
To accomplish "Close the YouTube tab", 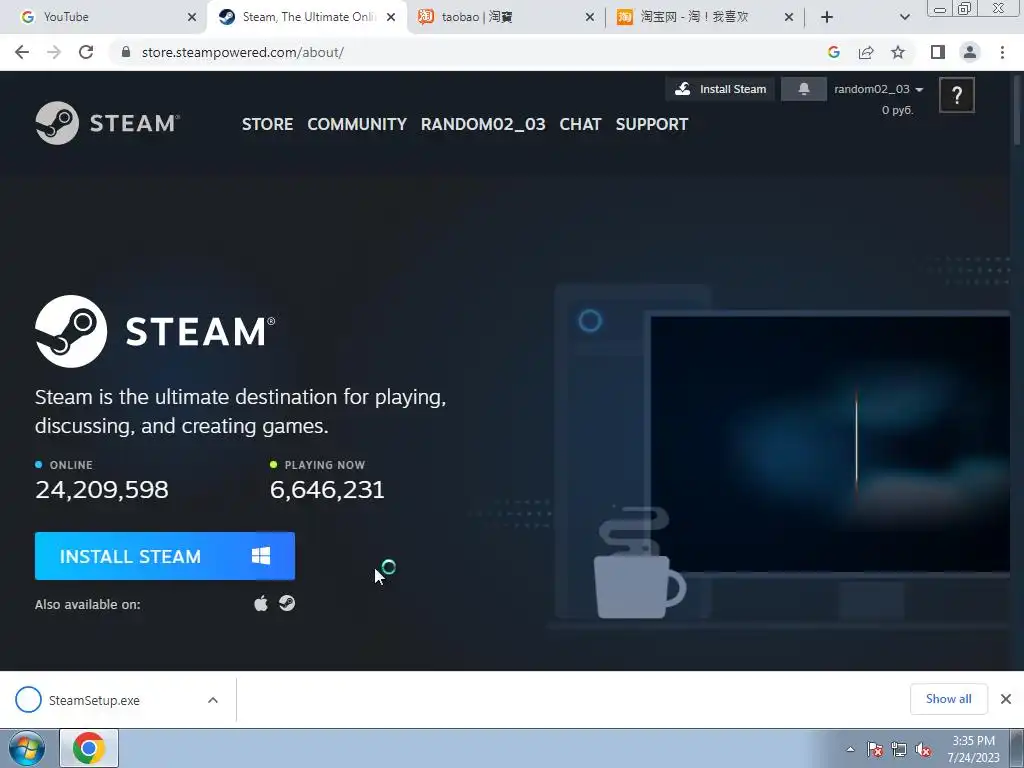I will (192, 17).
